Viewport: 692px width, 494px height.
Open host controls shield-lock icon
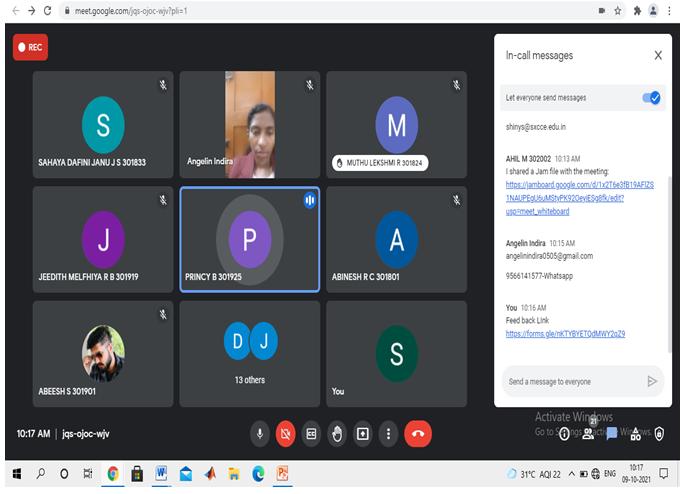[x=659, y=433]
